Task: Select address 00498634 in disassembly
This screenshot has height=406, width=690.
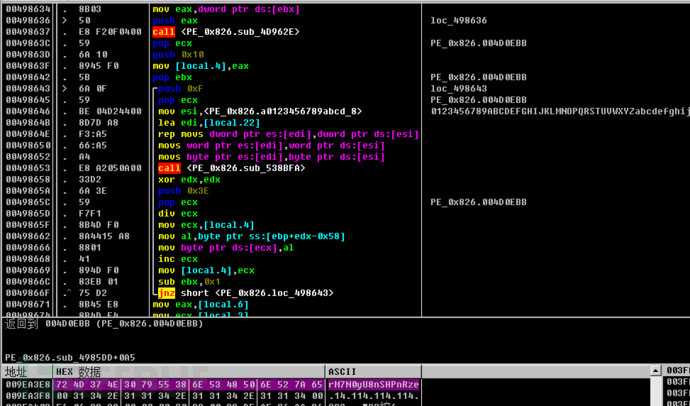Action: click(x=26, y=9)
